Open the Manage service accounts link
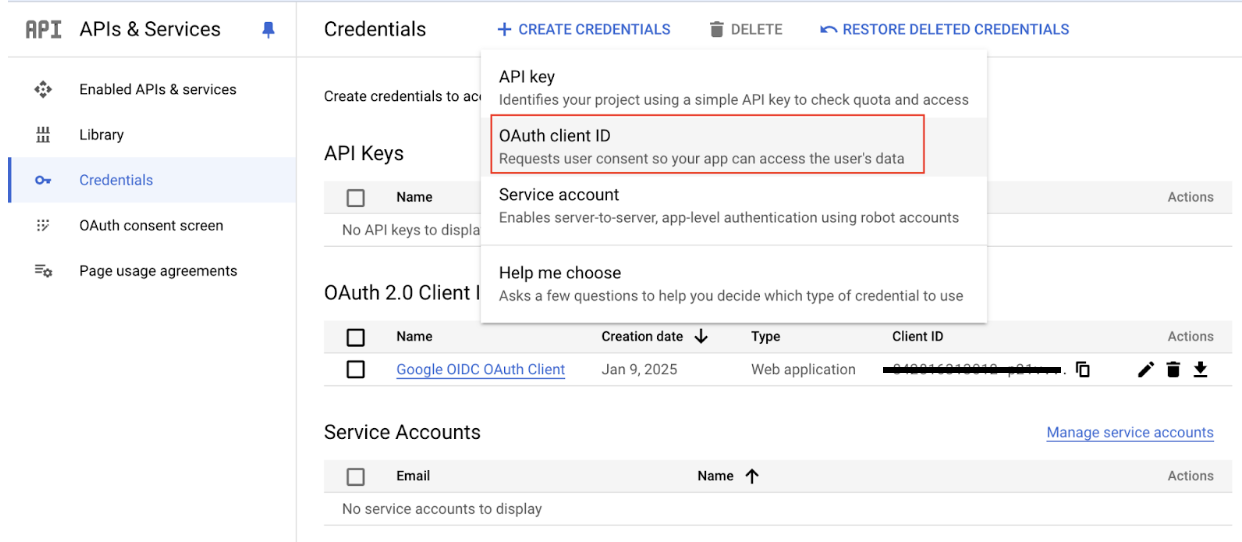The height and width of the screenshot is (542, 1242). coord(1130,433)
